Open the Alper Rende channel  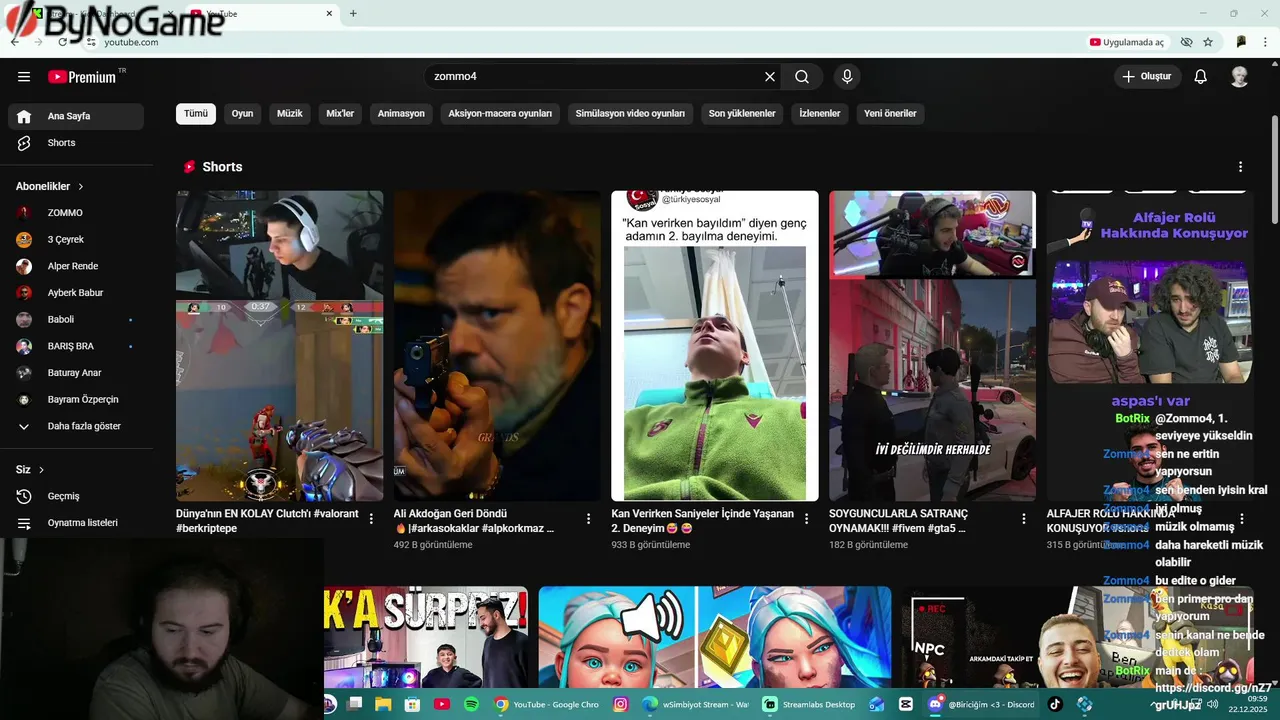coord(76,266)
